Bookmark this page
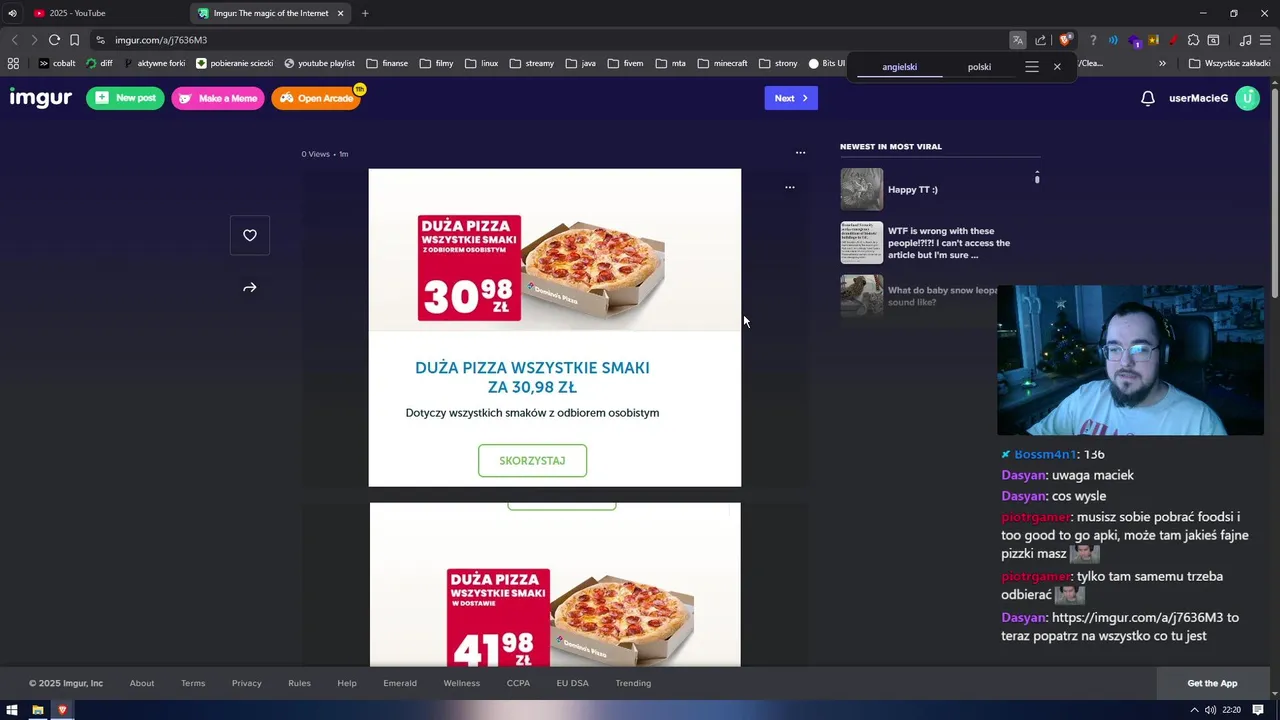Viewport: 1280px width, 720px height. 74,40
